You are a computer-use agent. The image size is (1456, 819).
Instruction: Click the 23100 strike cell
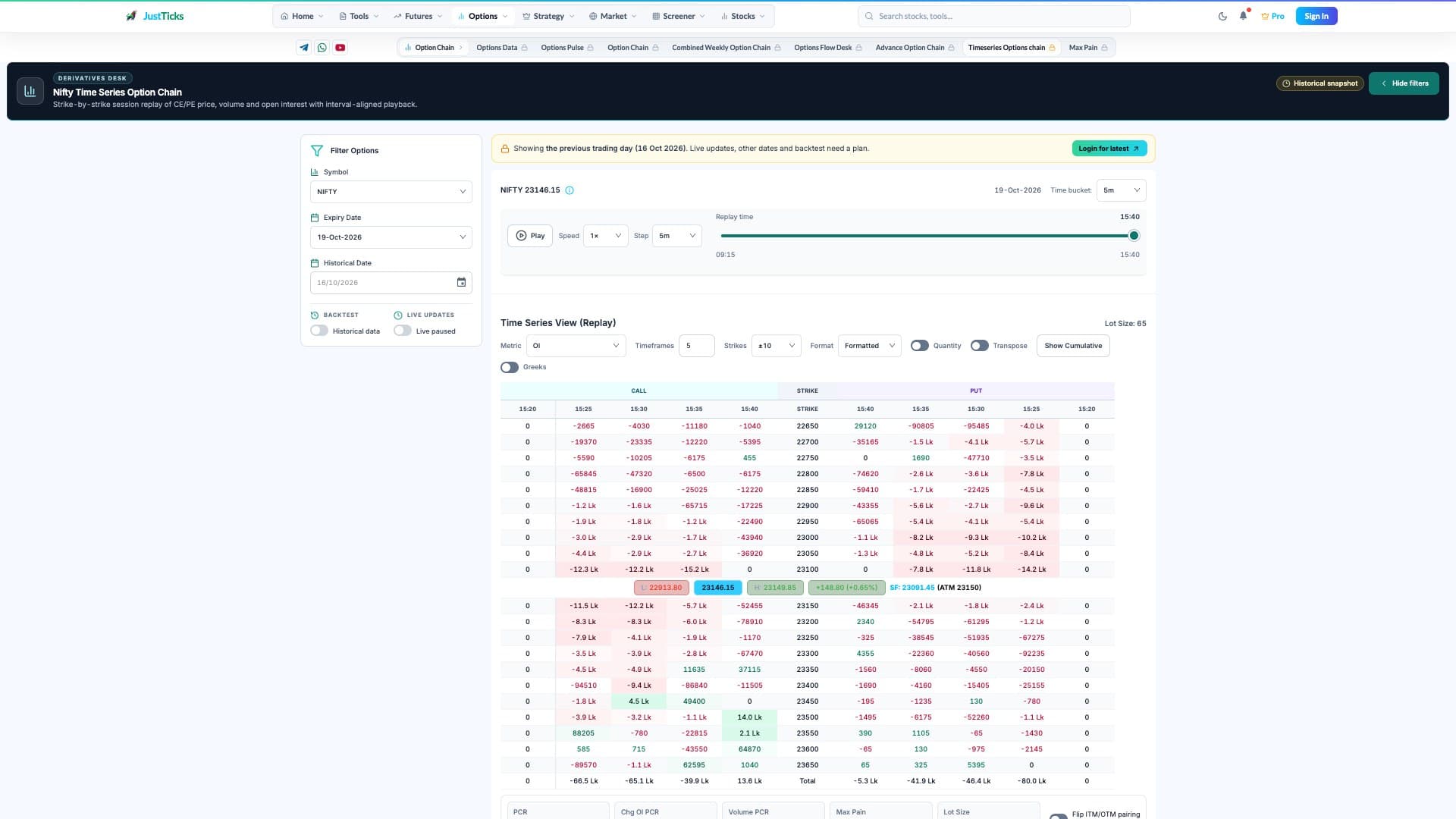(x=807, y=570)
